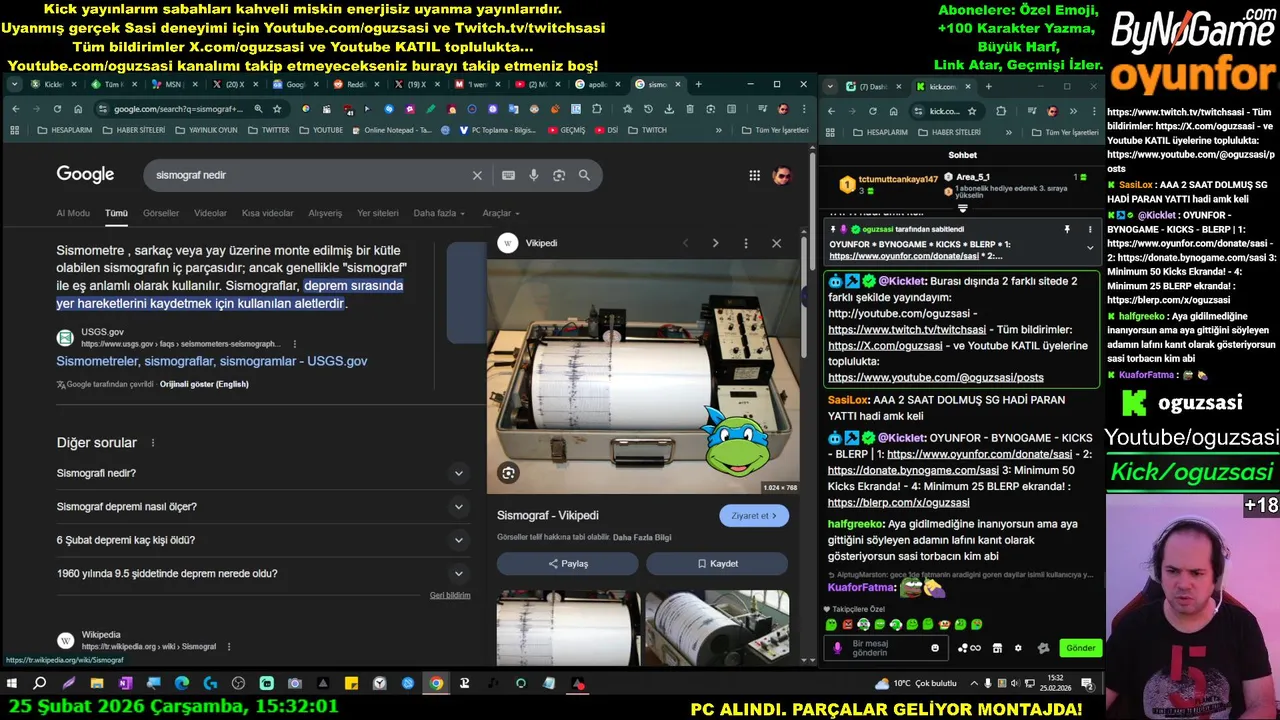The width and height of the screenshot is (1280, 720).
Task: Open Diğer sorular three-dot menu
Action: 153,443
